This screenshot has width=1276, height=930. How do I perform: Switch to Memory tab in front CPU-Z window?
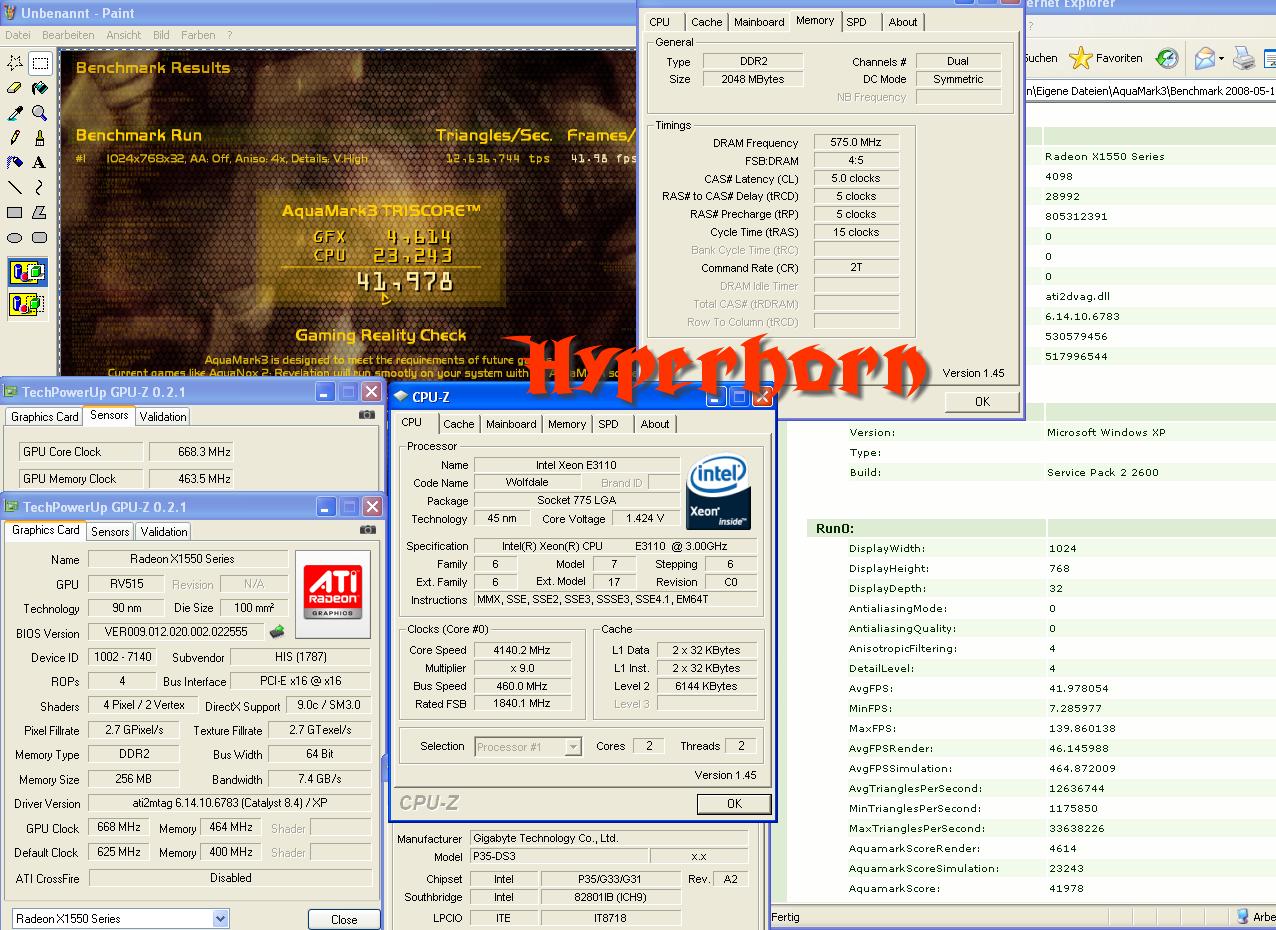[x=566, y=424]
